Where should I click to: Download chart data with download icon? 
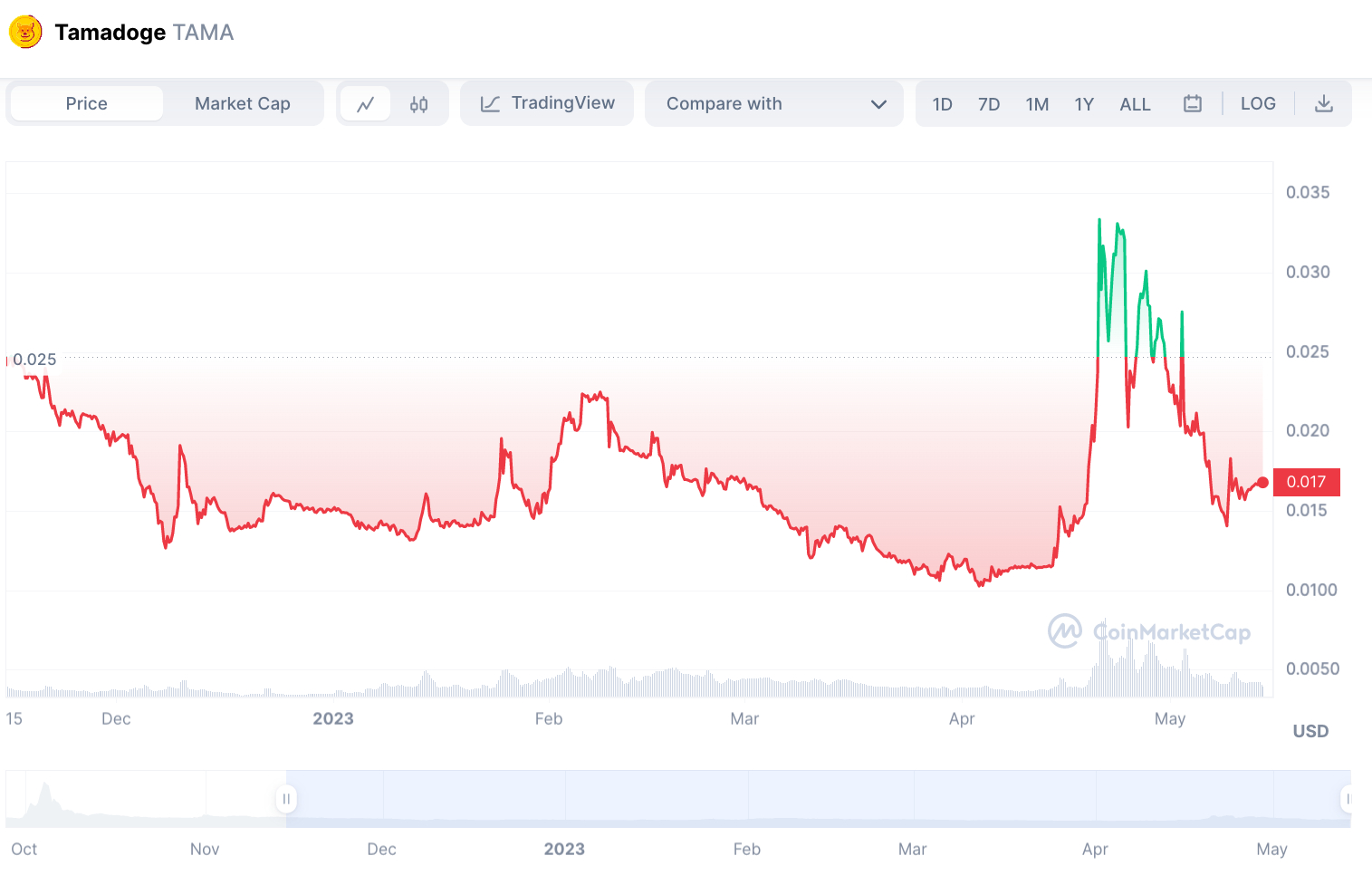(1323, 103)
